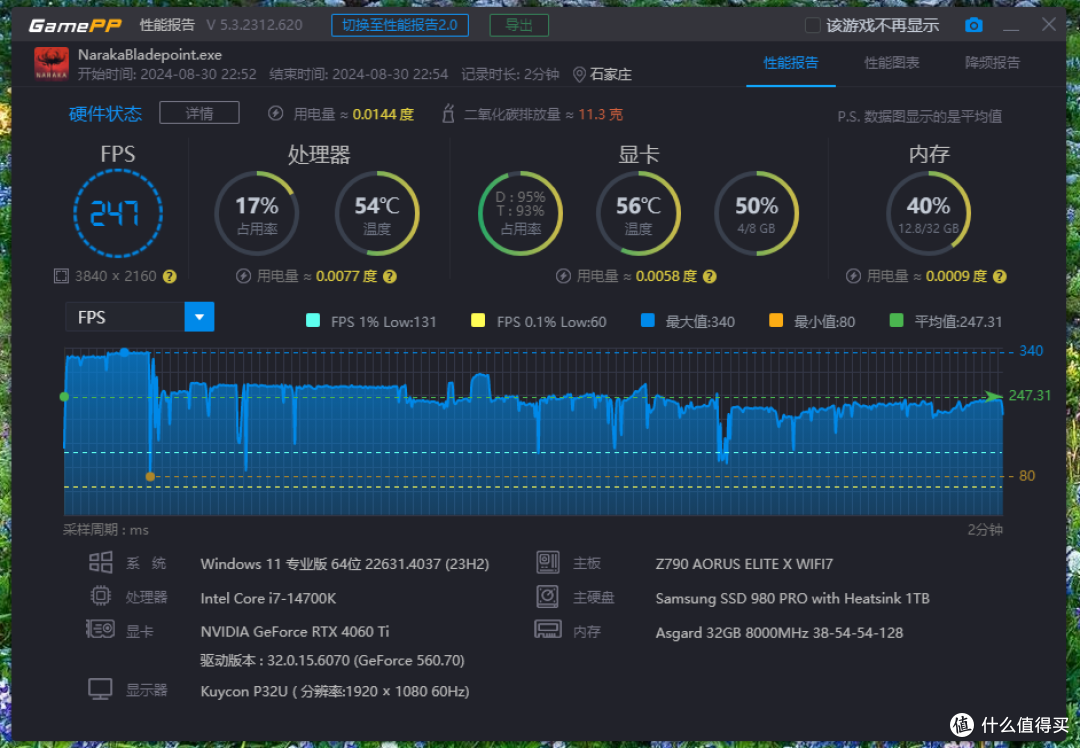This screenshot has height=748, width=1080.
Task: Click the help icon after memory 0.0009 度
Action: [x=1000, y=277]
